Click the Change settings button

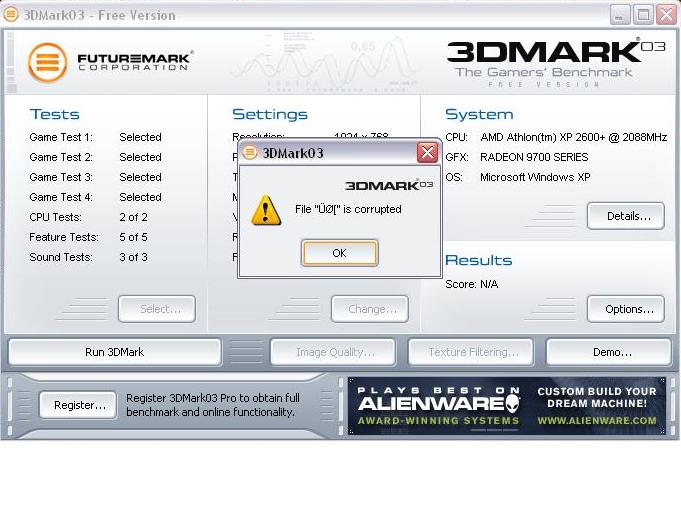point(370,309)
